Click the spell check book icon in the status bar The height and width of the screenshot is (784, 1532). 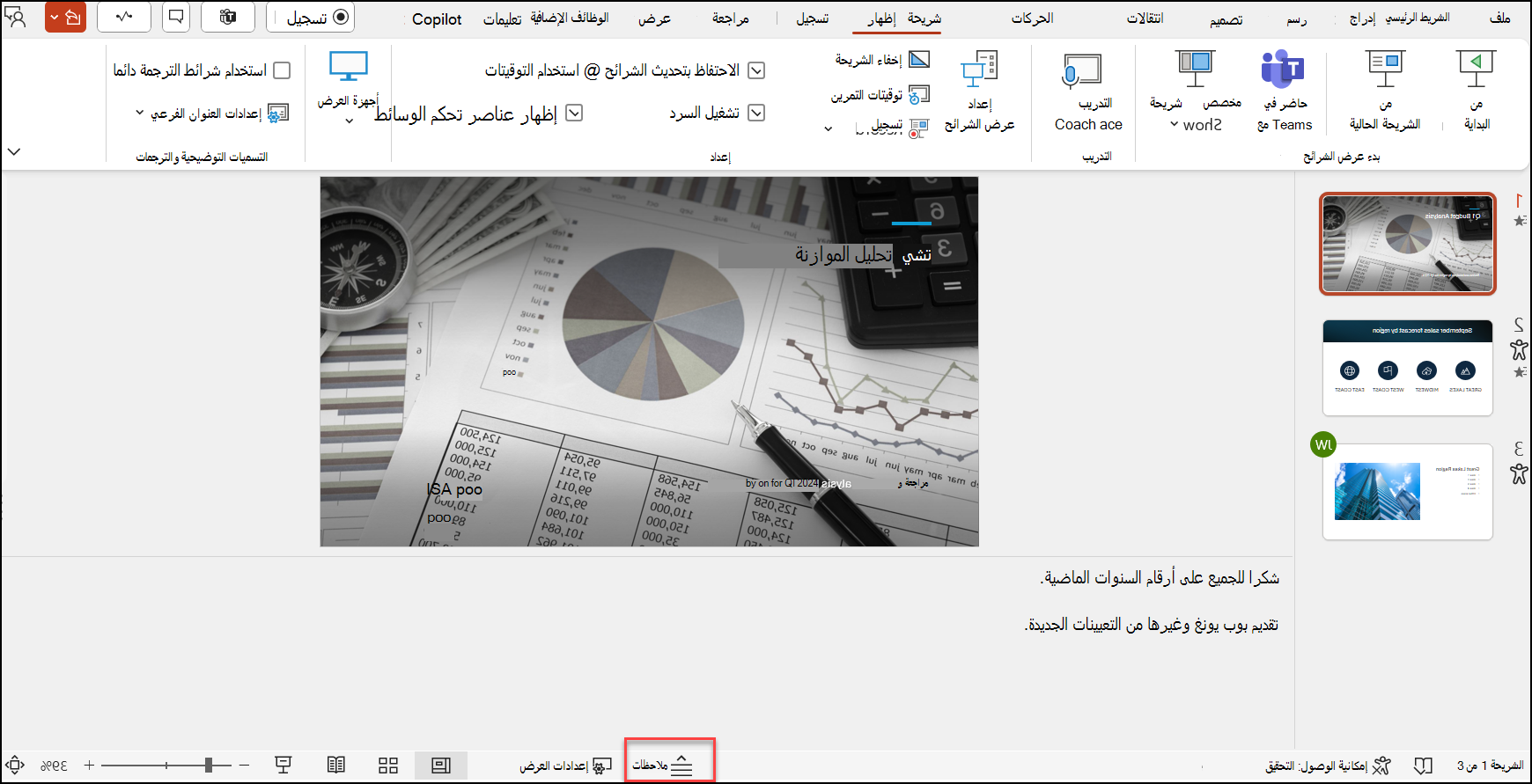[1423, 766]
